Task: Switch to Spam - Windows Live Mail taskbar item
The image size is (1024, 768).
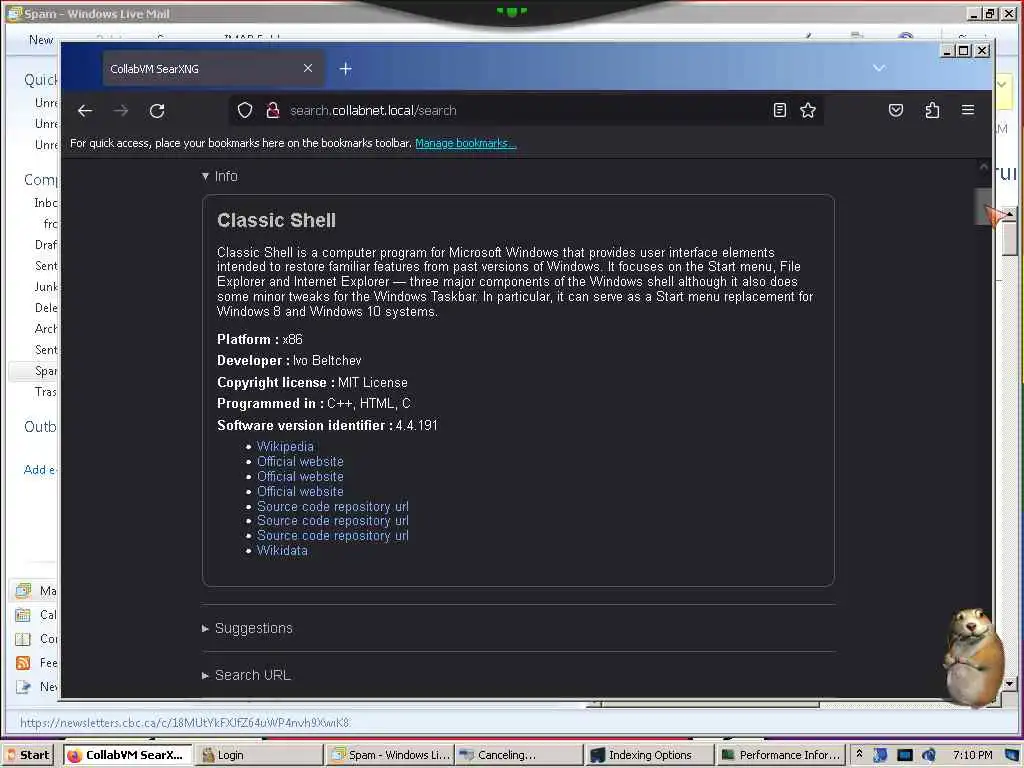Action: coord(390,755)
